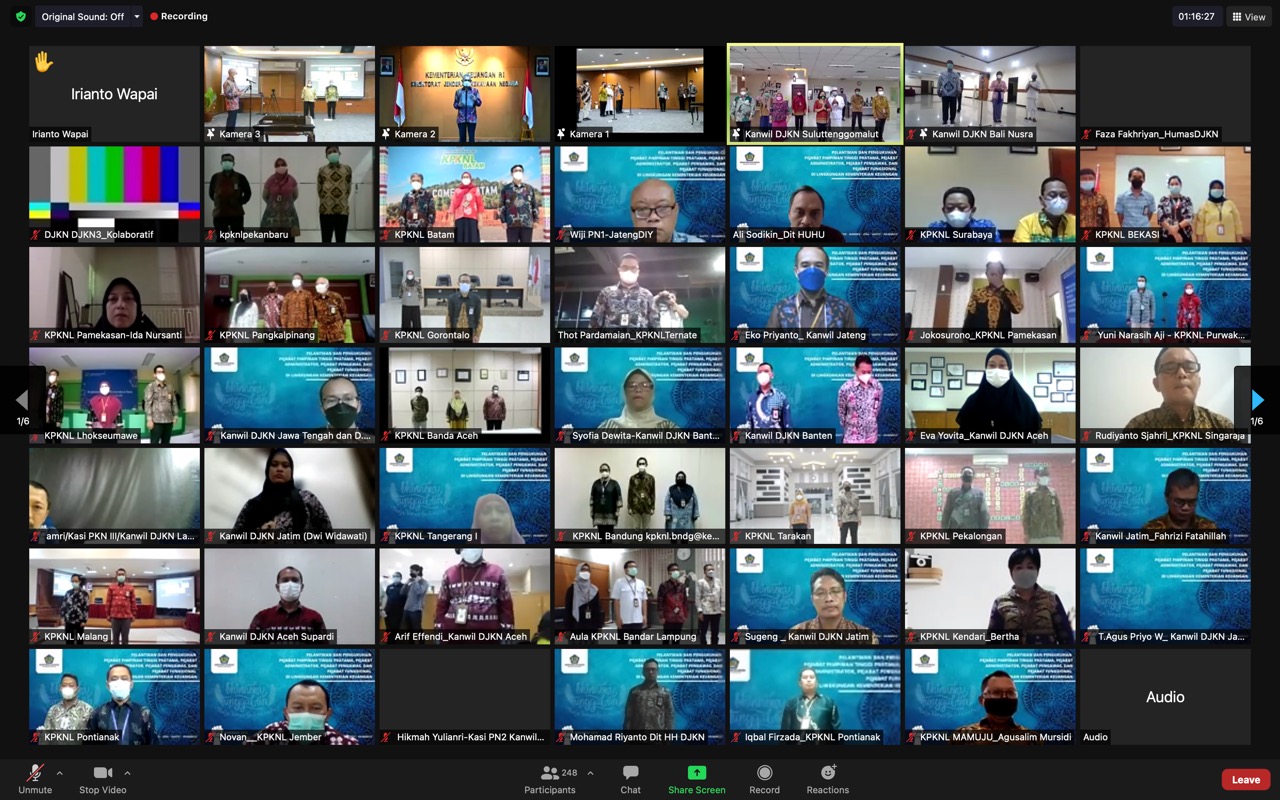Click the red Leave button
The image size is (1280, 800).
tap(1245, 780)
